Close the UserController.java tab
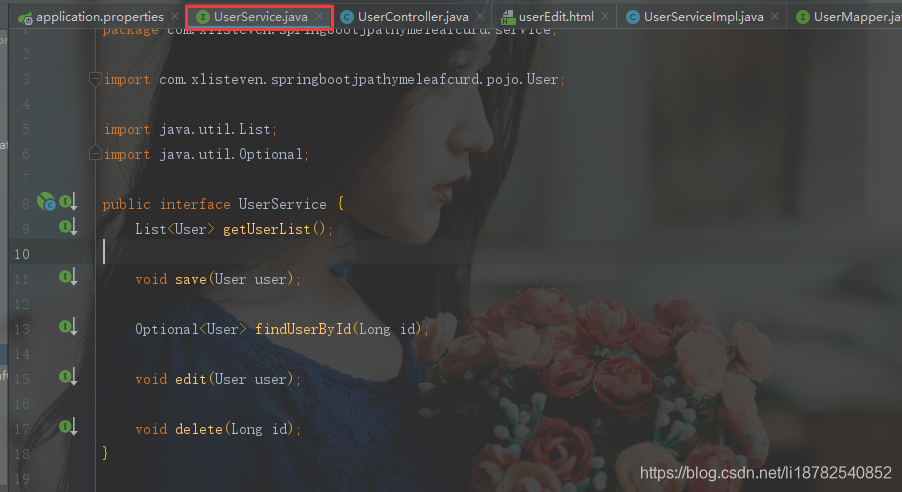The width and height of the screenshot is (902, 492). tap(480, 17)
